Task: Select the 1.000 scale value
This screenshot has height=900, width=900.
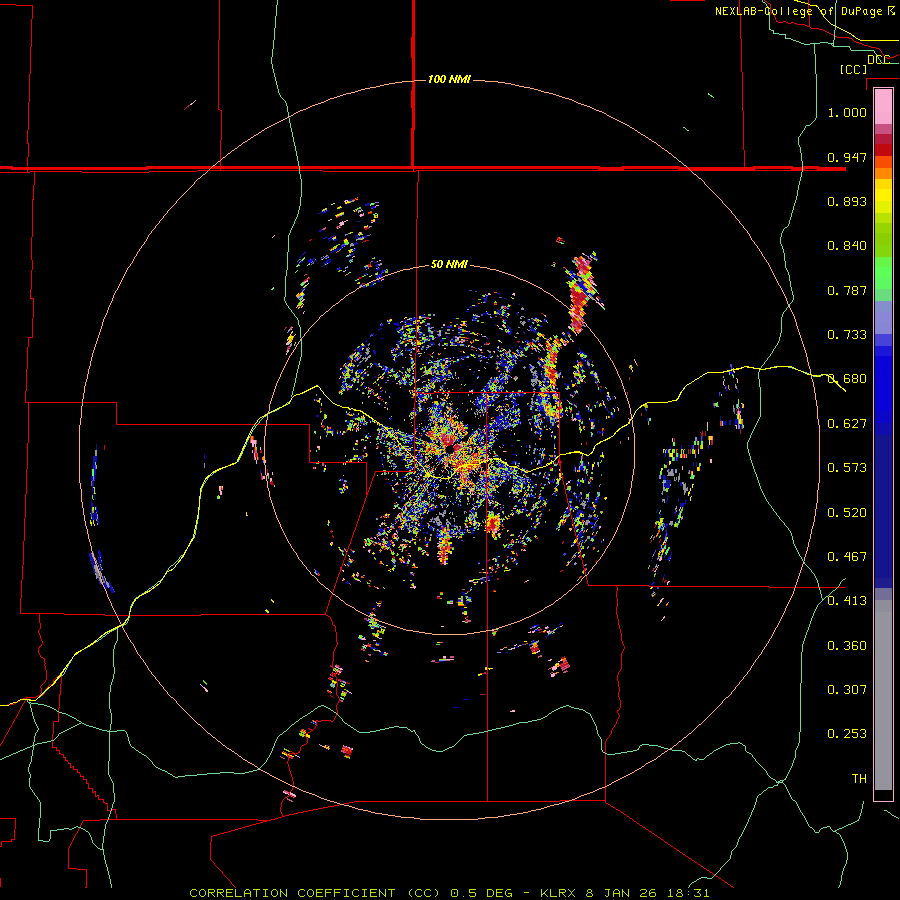Action: (847, 112)
